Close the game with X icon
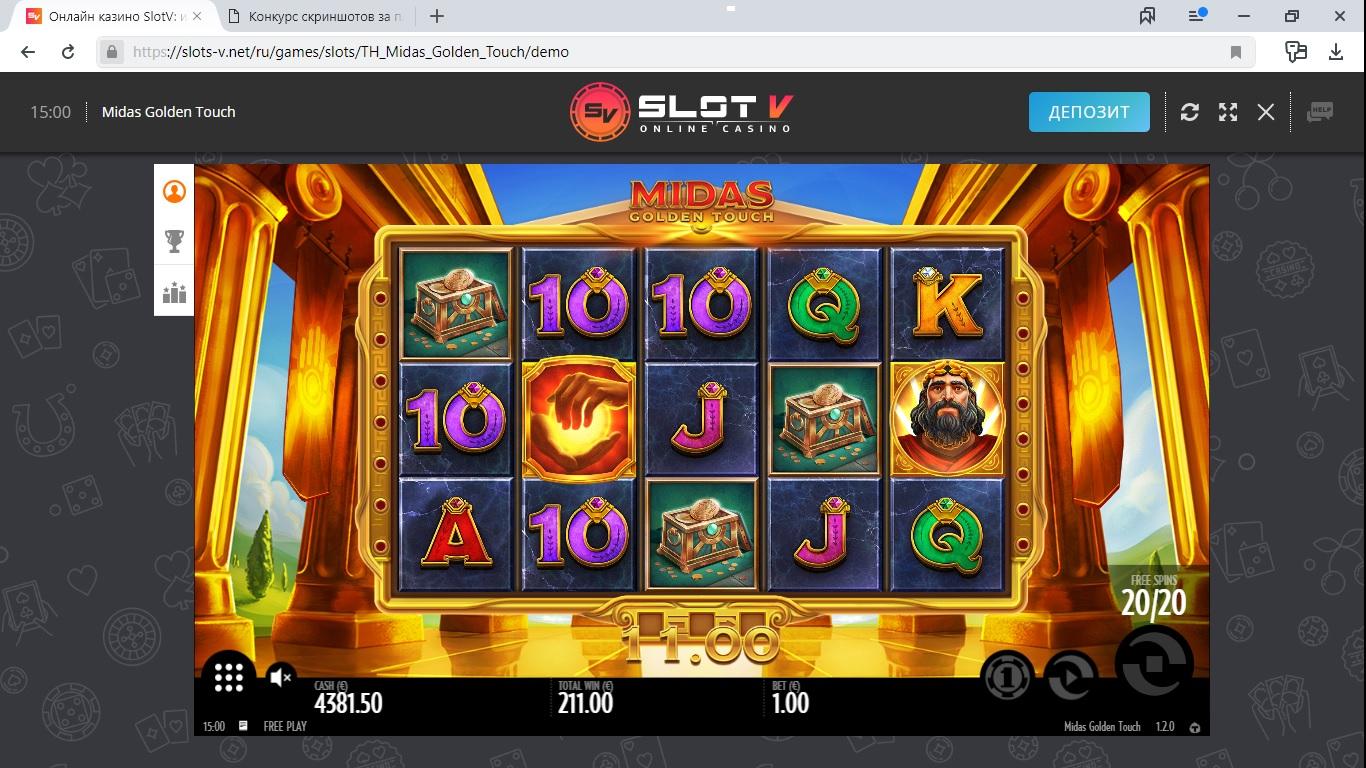The width and height of the screenshot is (1366, 768). point(1266,112)
